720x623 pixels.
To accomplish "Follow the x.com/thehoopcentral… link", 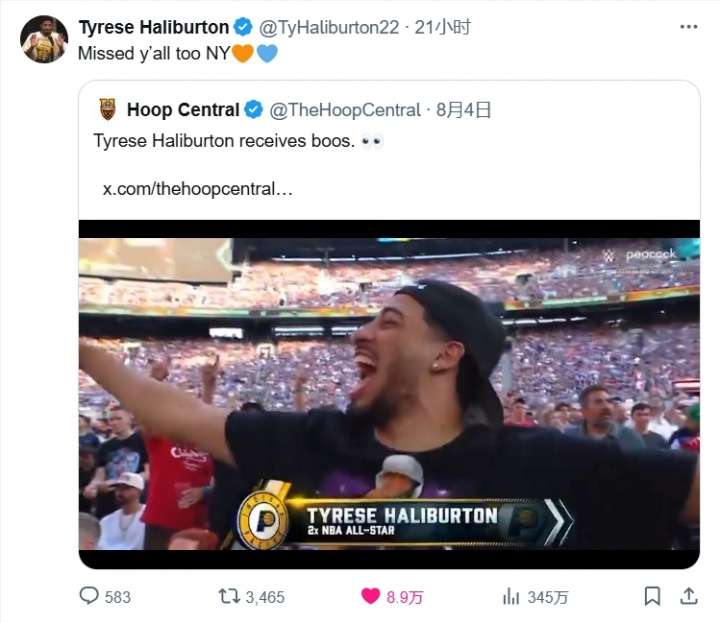I will click(198, 188).
